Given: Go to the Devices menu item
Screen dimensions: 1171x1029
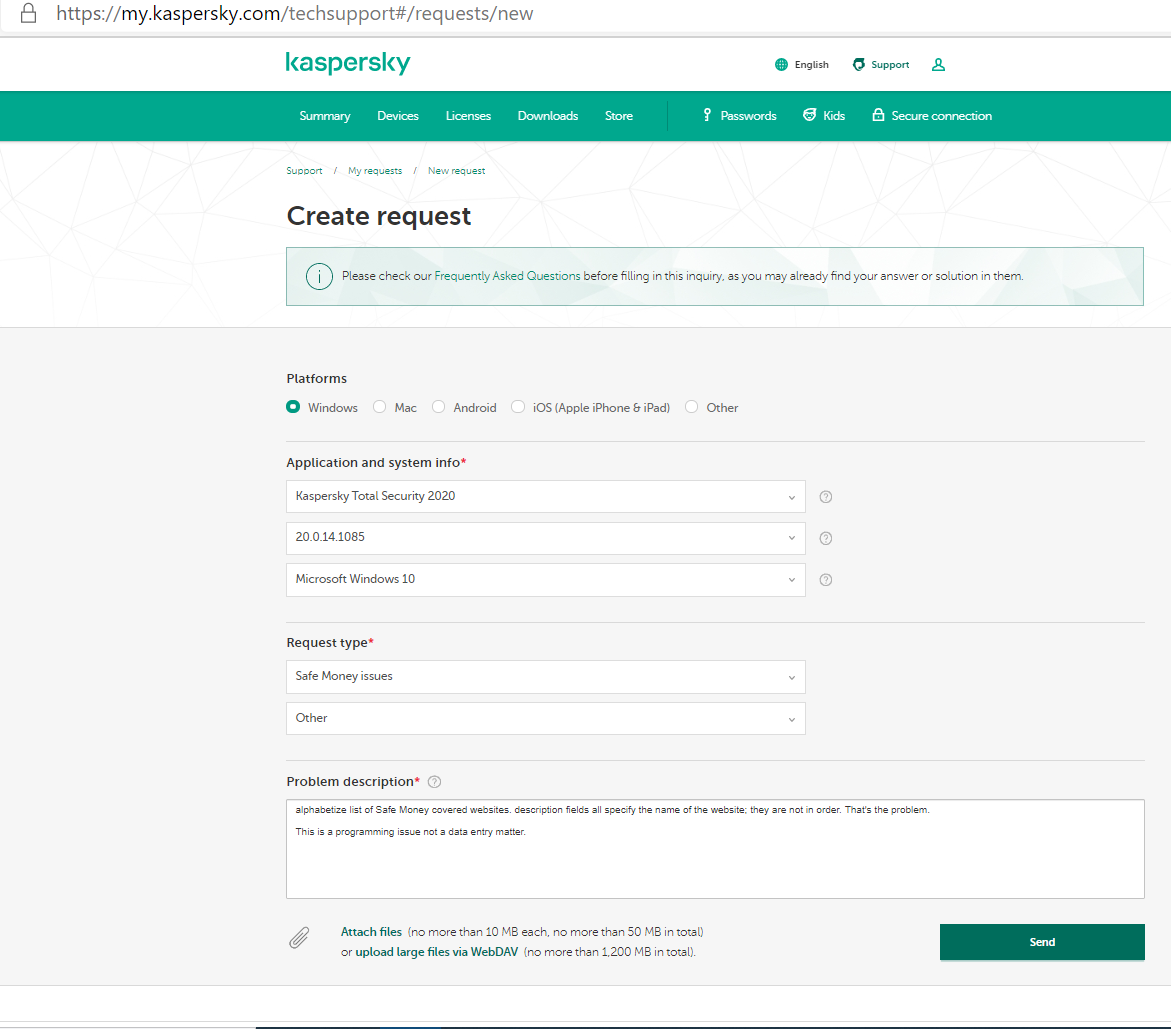Looking at the screenshot, I should coord(398,116).
